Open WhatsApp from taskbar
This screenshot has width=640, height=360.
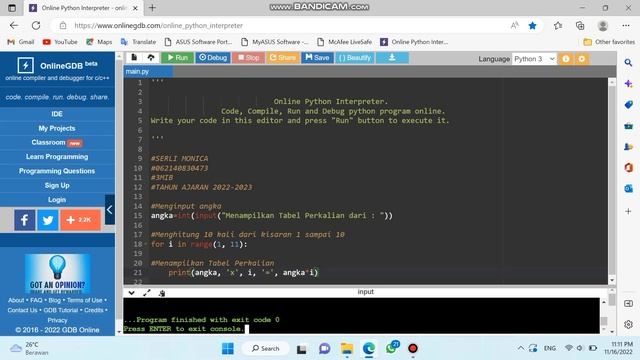click(391, 348)
